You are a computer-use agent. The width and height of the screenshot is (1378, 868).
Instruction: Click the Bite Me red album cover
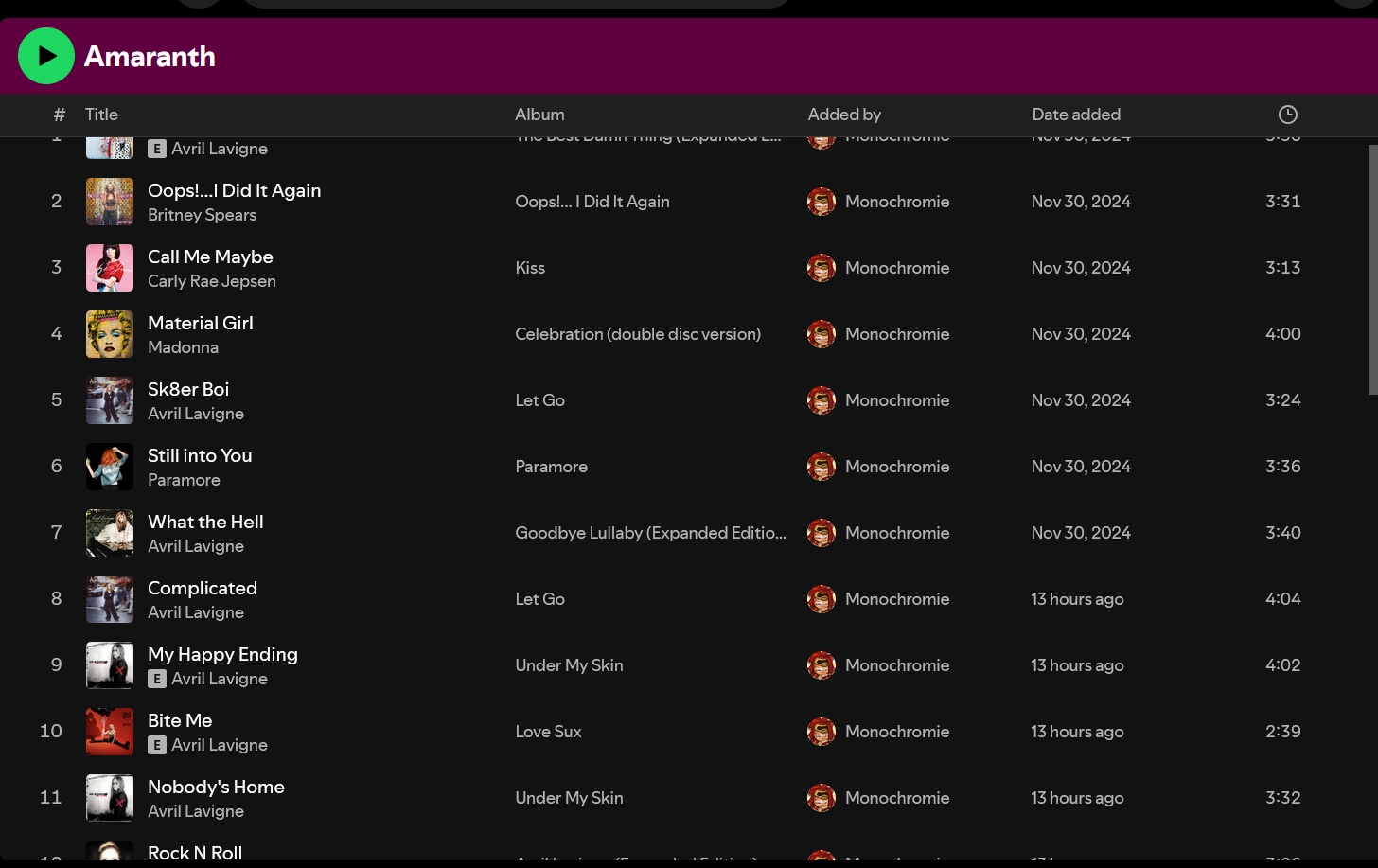tap(110, 732)
